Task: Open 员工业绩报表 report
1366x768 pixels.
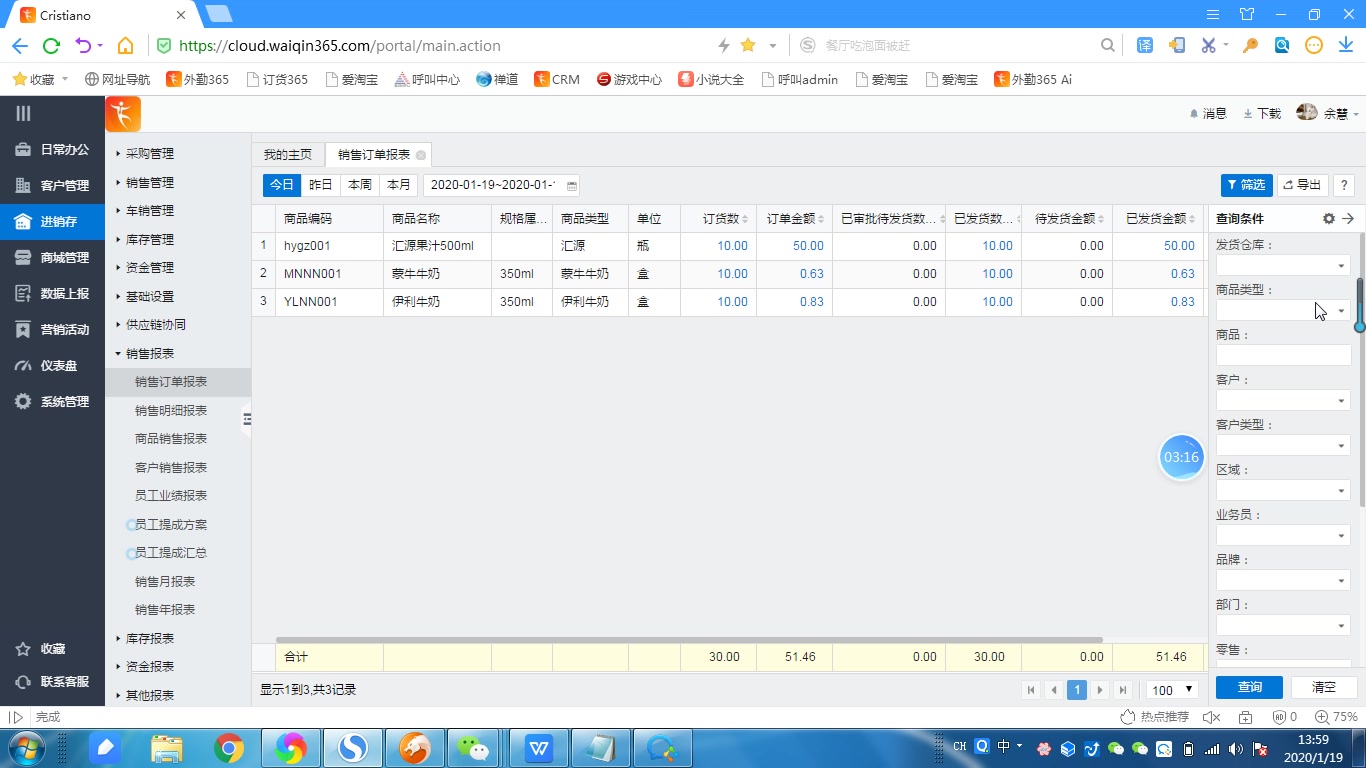Action: coord(171,496)
